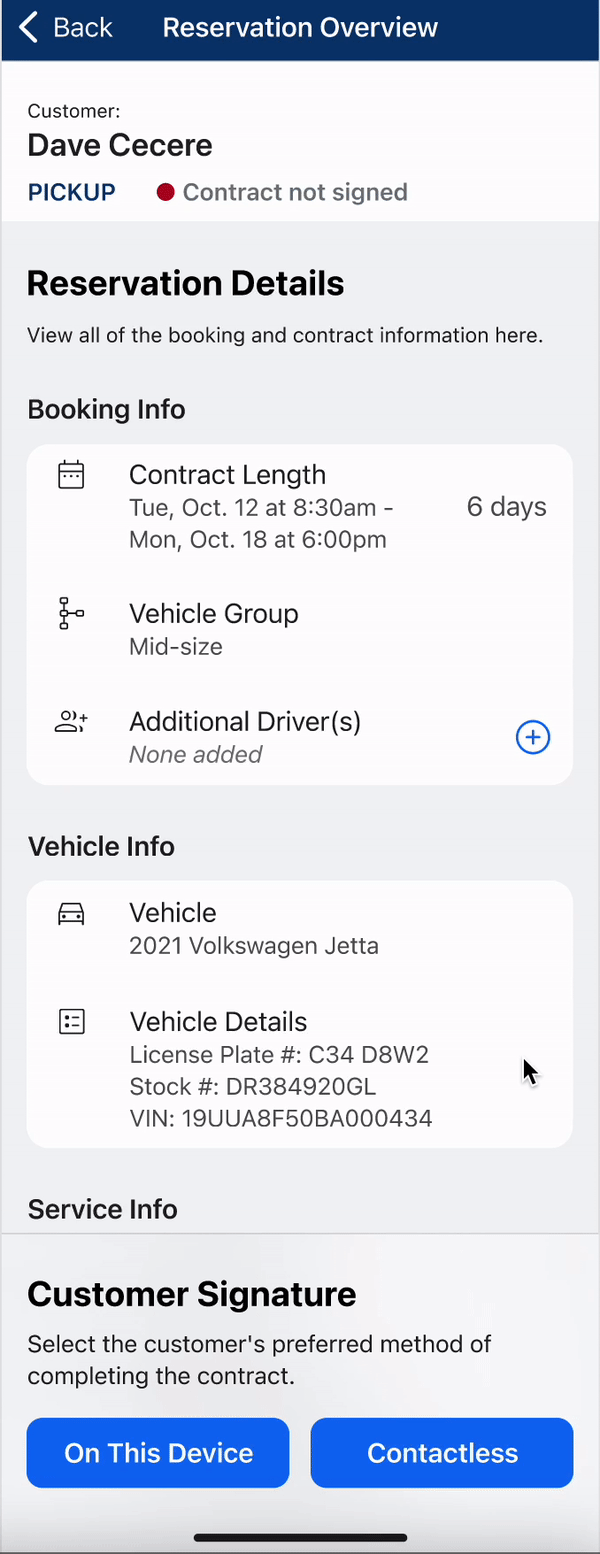Click the Vehicle Group hierarchy icon

coord(71,613)
